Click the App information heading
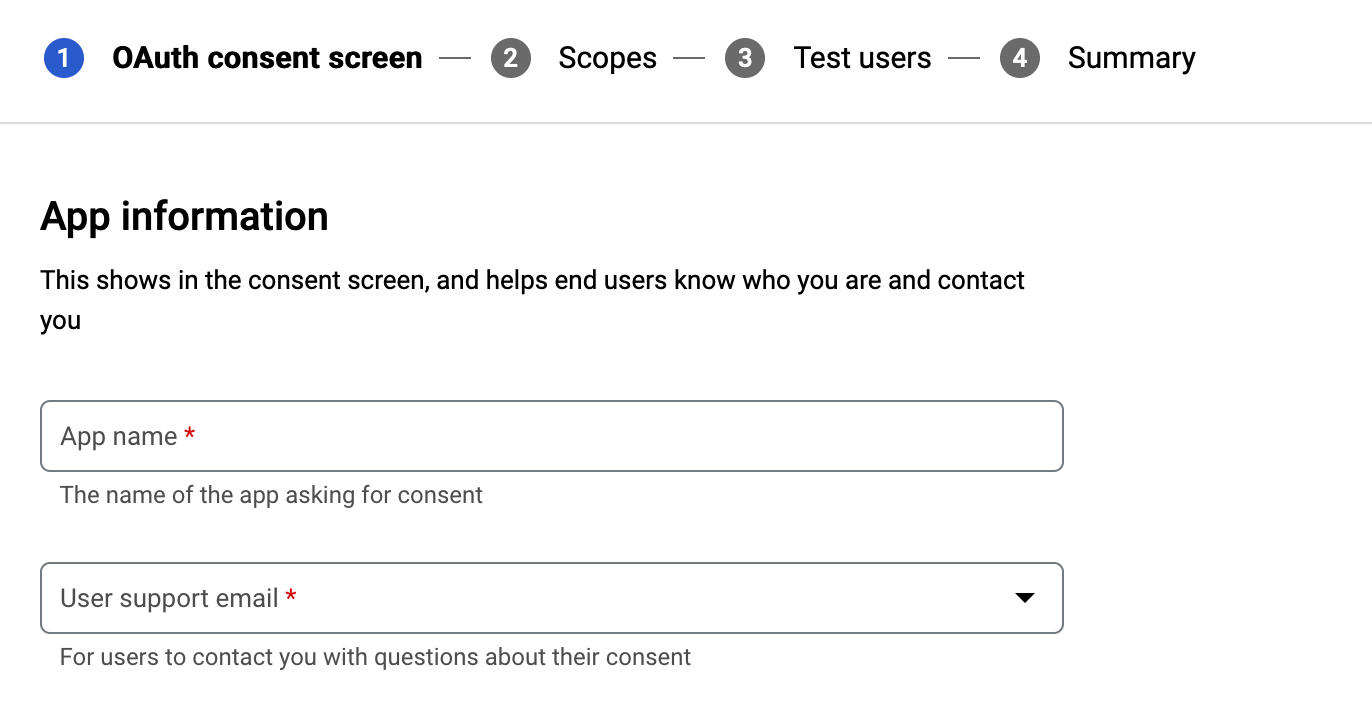Image resolution: width=1372 pixels, height=702 pixels. tap(184, 216)
